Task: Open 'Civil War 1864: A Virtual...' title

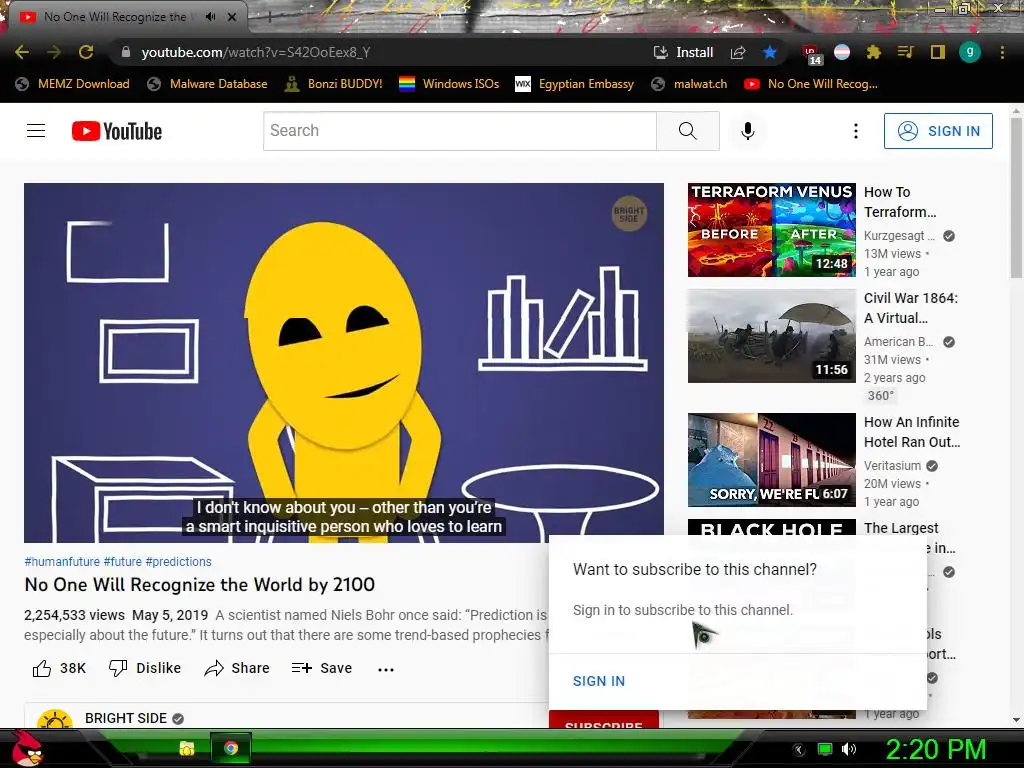Action: point(911,308)
